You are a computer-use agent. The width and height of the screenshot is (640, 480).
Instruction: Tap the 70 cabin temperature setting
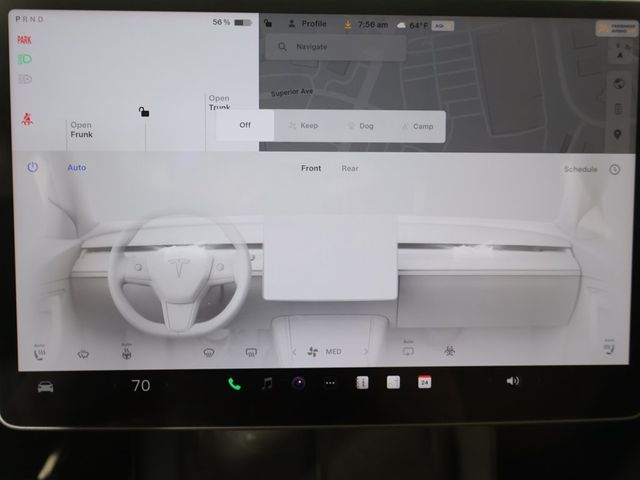[x=141, y=385]
